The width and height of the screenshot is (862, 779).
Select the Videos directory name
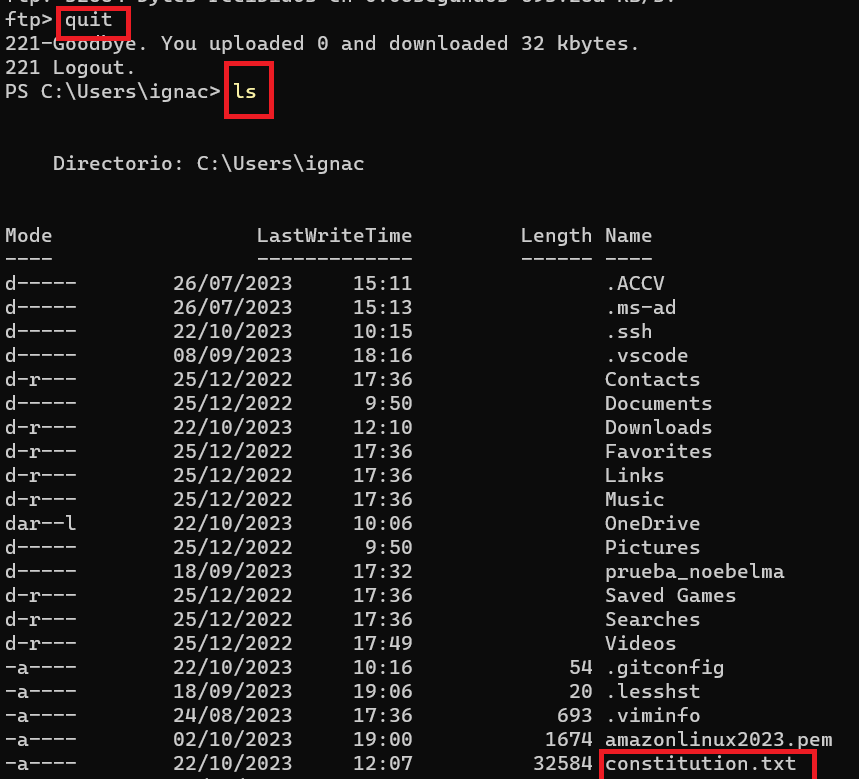pyautogui.click(x=640, y=644)
